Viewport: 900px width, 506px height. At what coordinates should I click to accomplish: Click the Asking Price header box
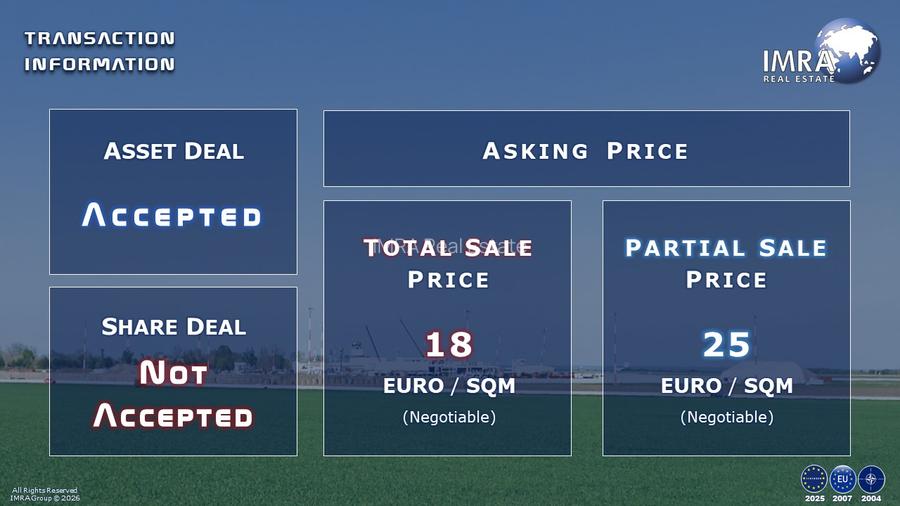click(586, 151)
